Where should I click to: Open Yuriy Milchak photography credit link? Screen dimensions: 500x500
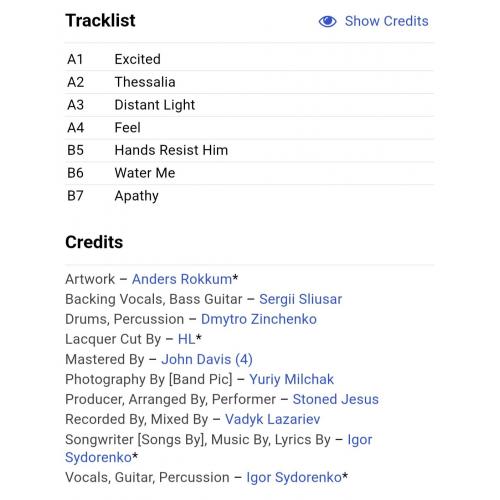[291, 379]
